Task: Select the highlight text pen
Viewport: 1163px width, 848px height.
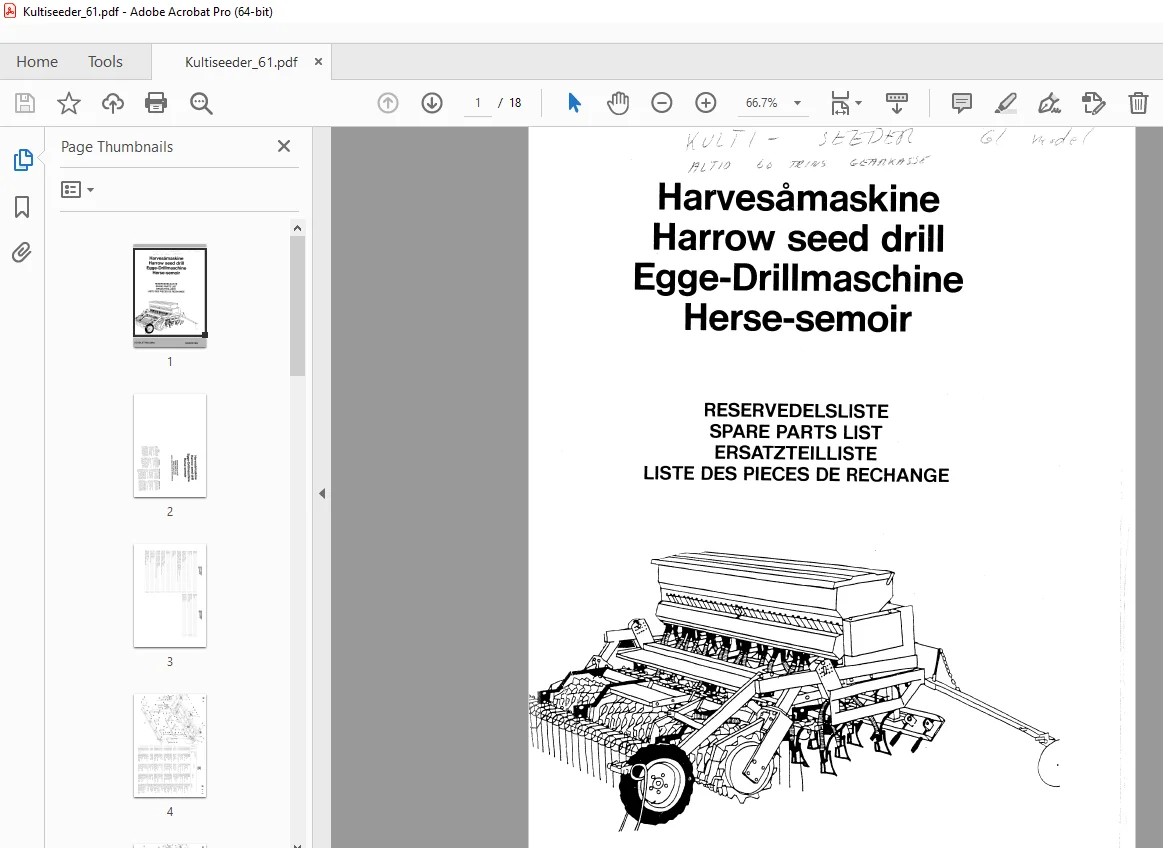Action: coord(1006,103)
